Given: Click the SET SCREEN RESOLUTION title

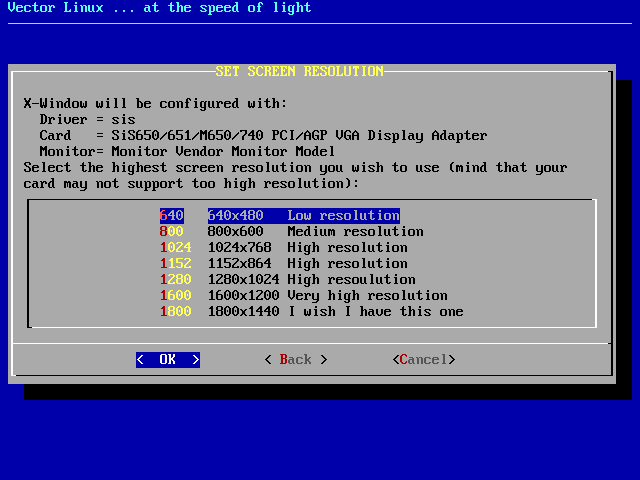Looking at the screenshot, I should click(x=299, y=71).
